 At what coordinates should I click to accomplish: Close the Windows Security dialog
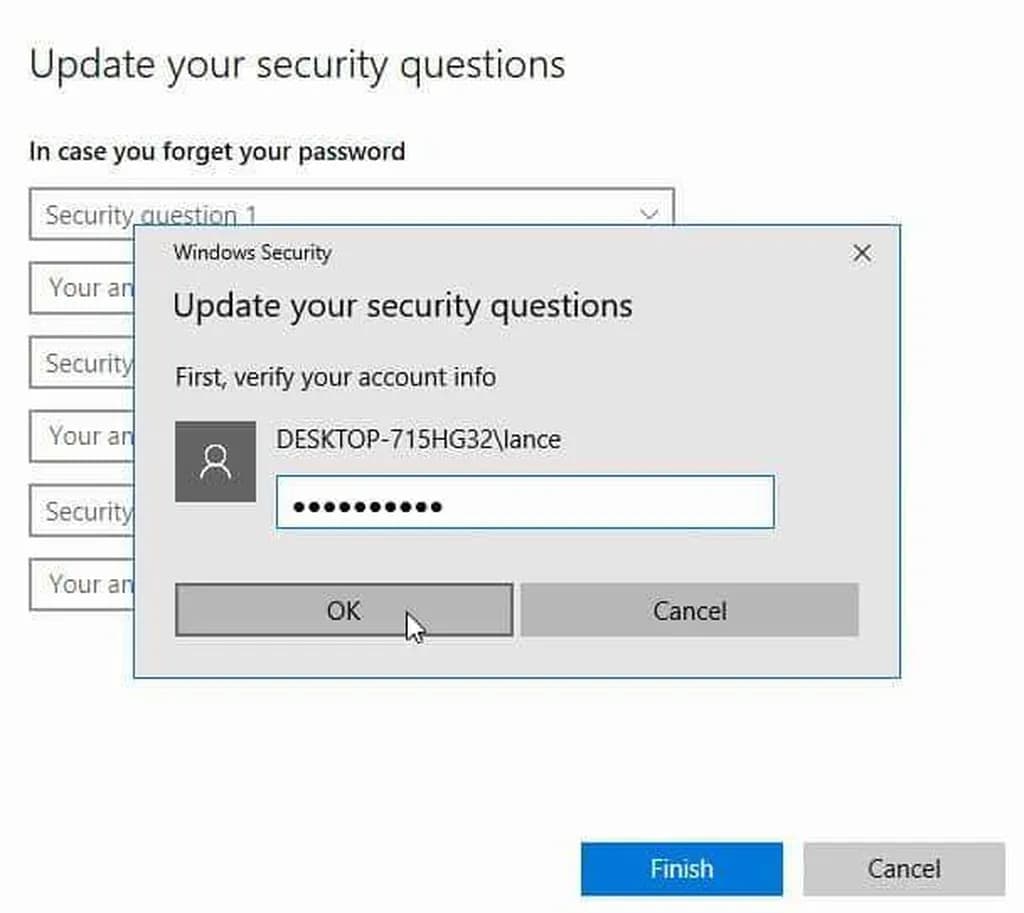coord(862,254)
